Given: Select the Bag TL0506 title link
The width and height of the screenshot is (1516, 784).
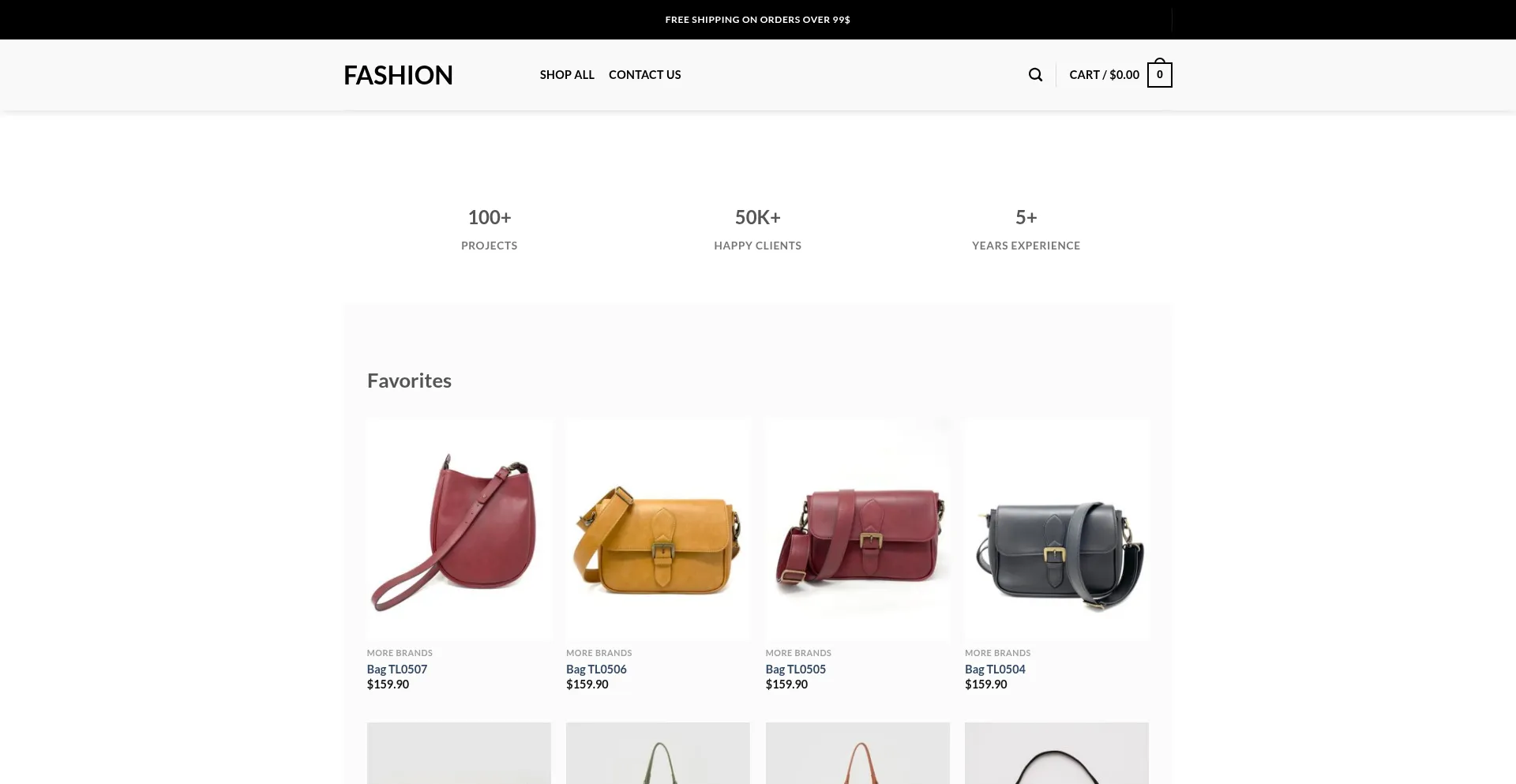Looking at the screenshot, I should click(596, 669).
